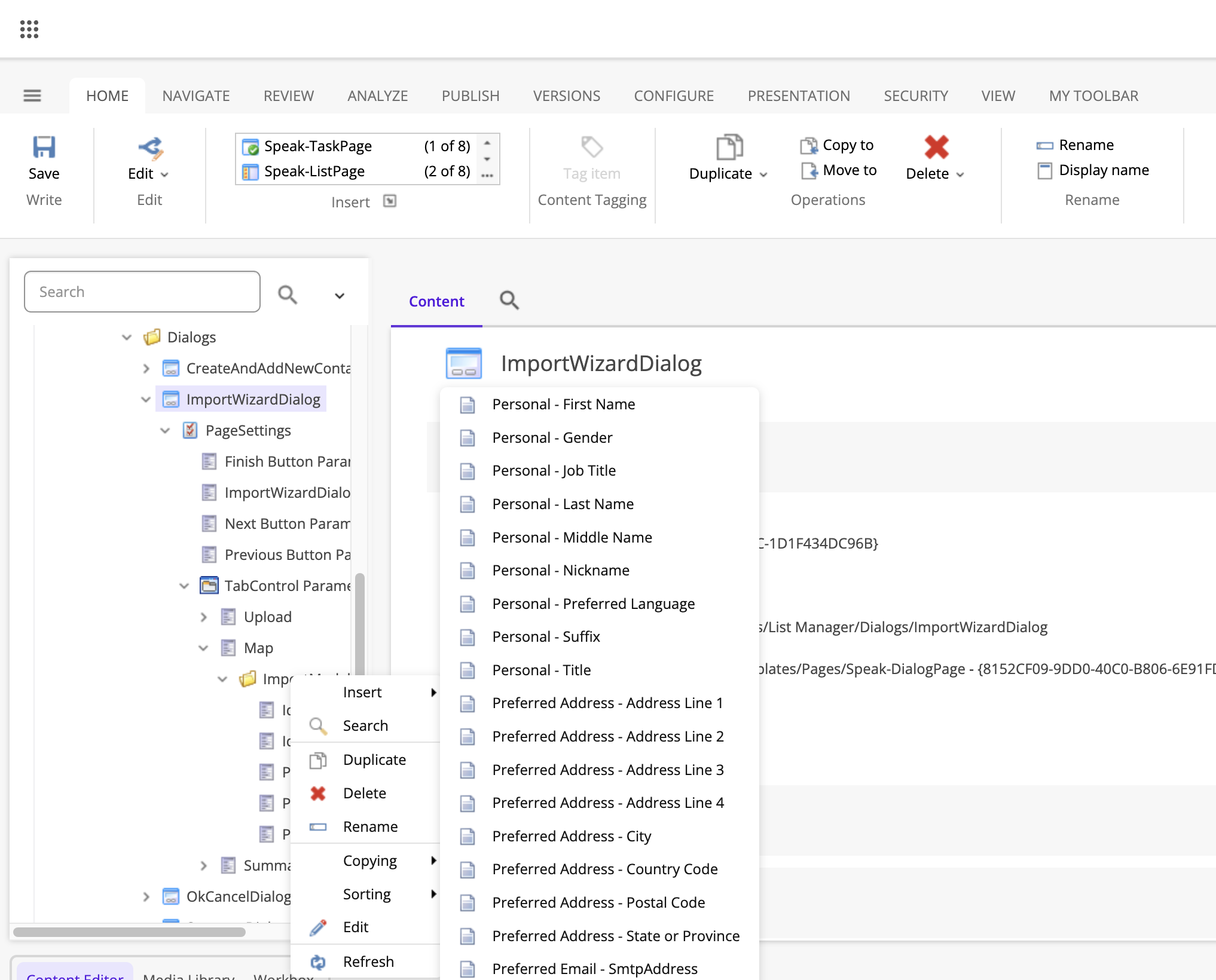Screen dimensions: 1216x980
Task: Click context menu Refresh icon
Action: click(318, 961)
